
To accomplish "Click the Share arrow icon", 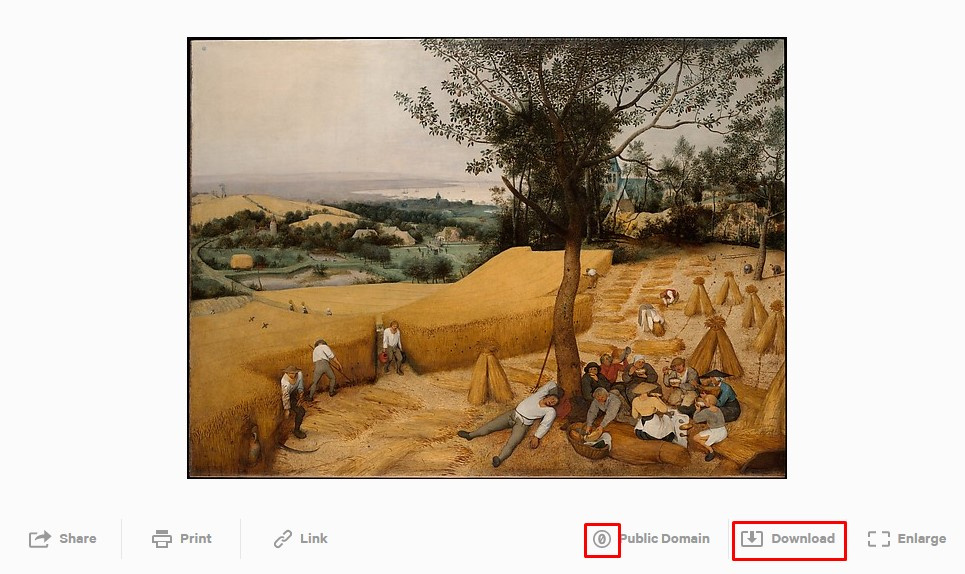I will pos(40,539).
